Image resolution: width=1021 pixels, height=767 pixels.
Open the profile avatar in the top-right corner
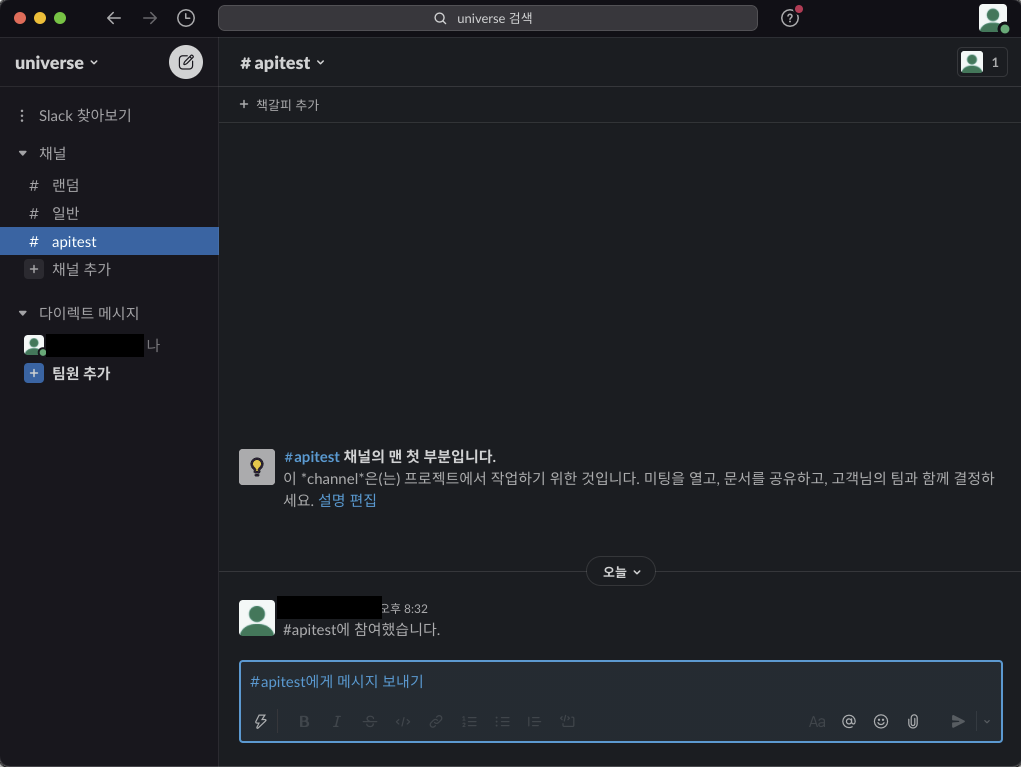point(992,18)
